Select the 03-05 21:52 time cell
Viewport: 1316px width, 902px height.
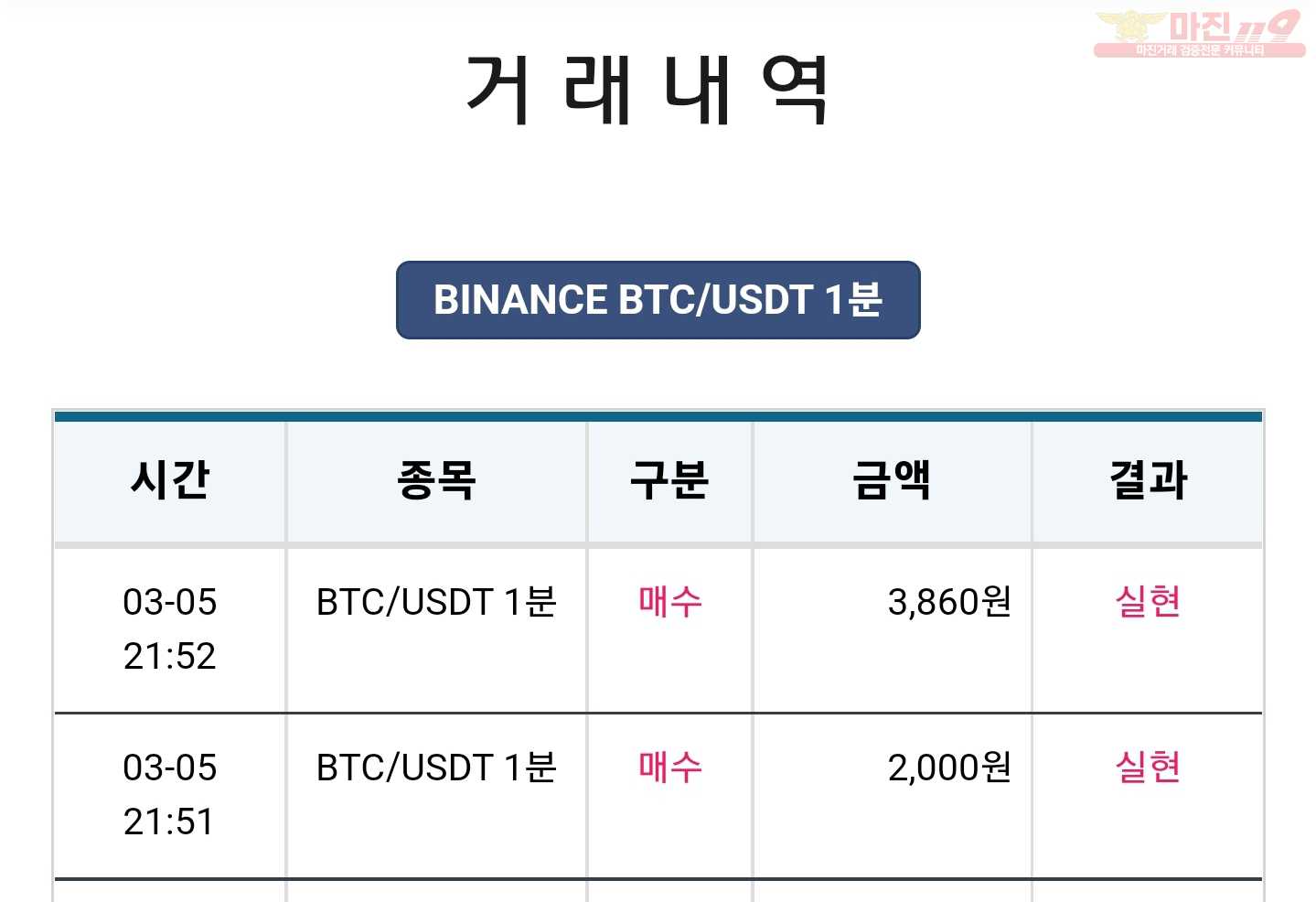tap(170, 629)
